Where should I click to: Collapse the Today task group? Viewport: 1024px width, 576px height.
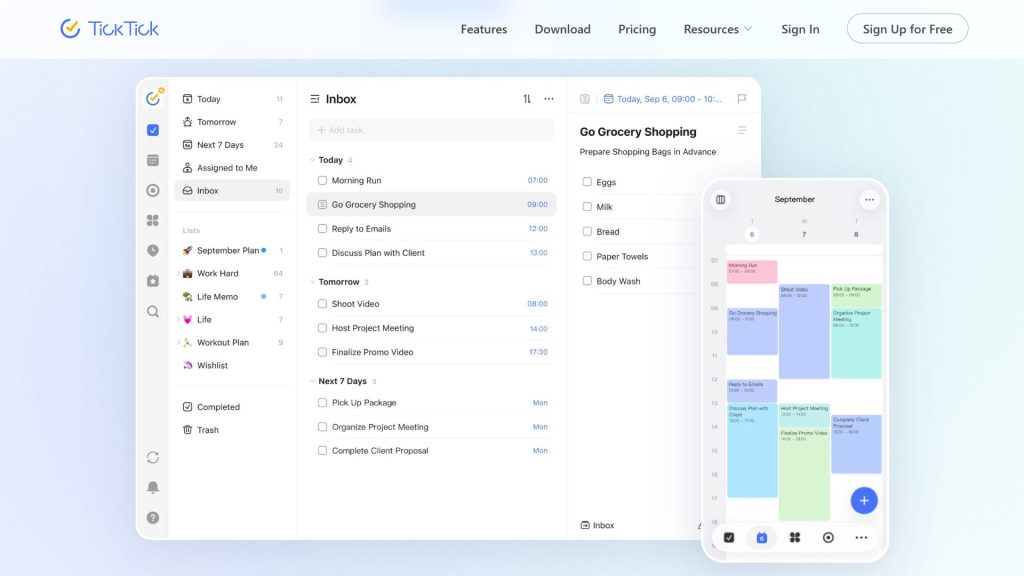point(312,160)
